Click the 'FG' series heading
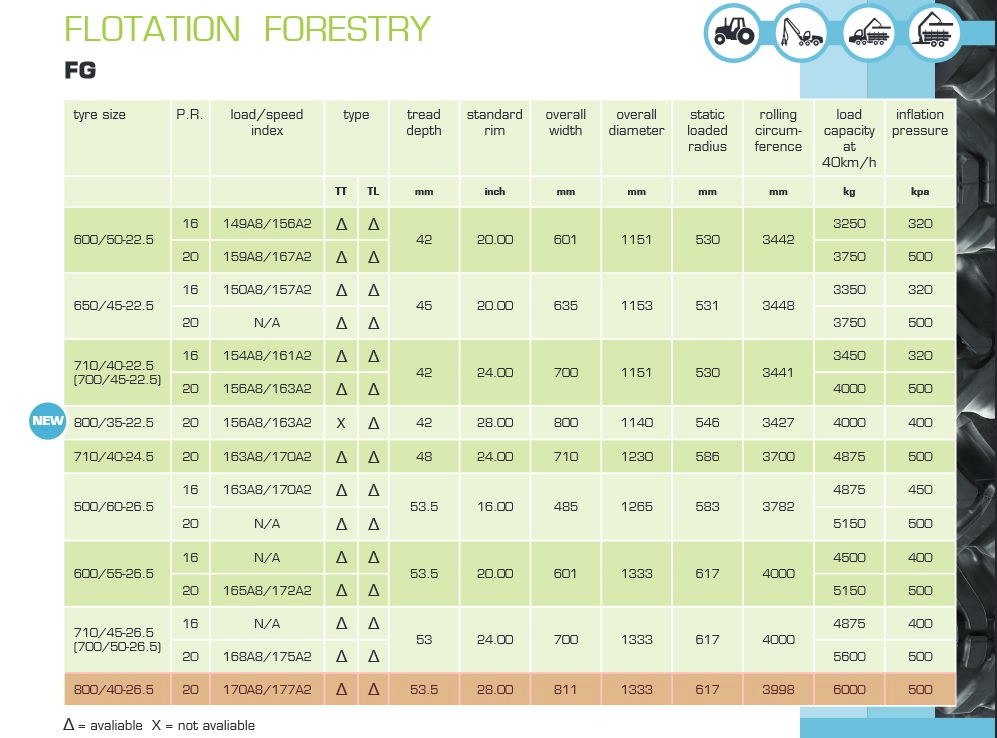The image size is (997, 738). tap(80, 70)
